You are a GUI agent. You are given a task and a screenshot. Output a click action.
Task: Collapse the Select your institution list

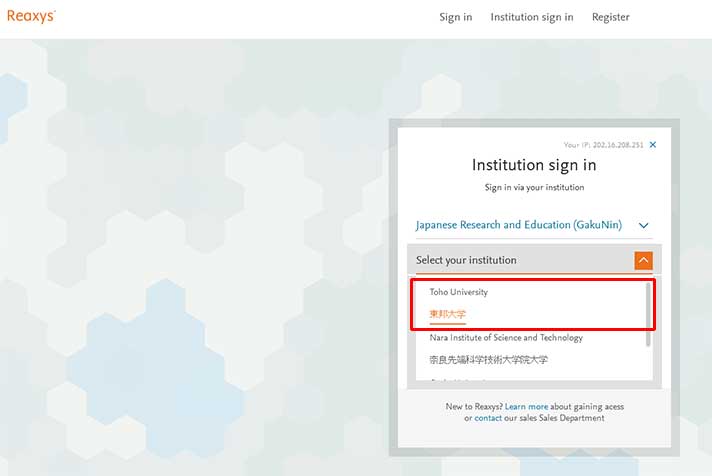tap(643, 260)
